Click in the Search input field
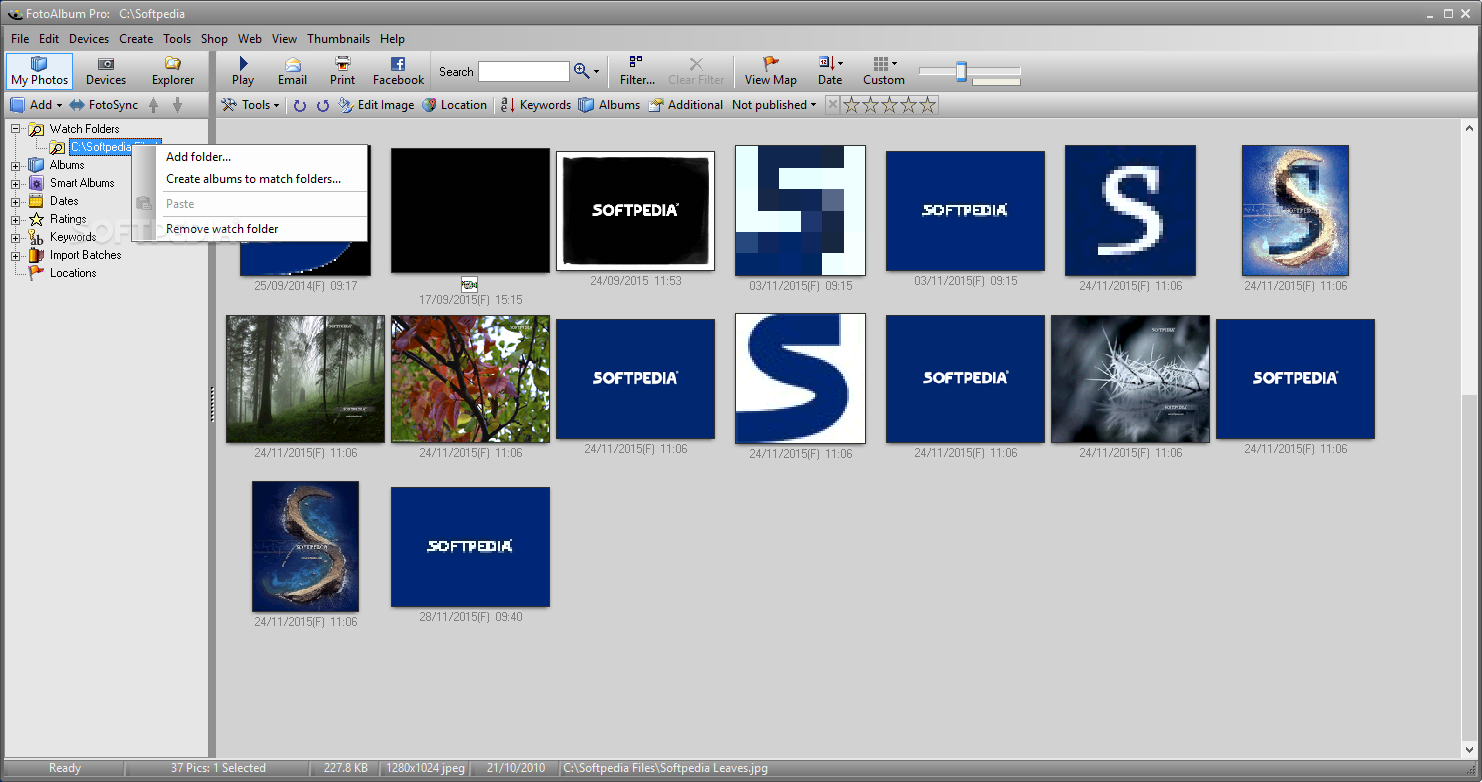 pos(523,72)
